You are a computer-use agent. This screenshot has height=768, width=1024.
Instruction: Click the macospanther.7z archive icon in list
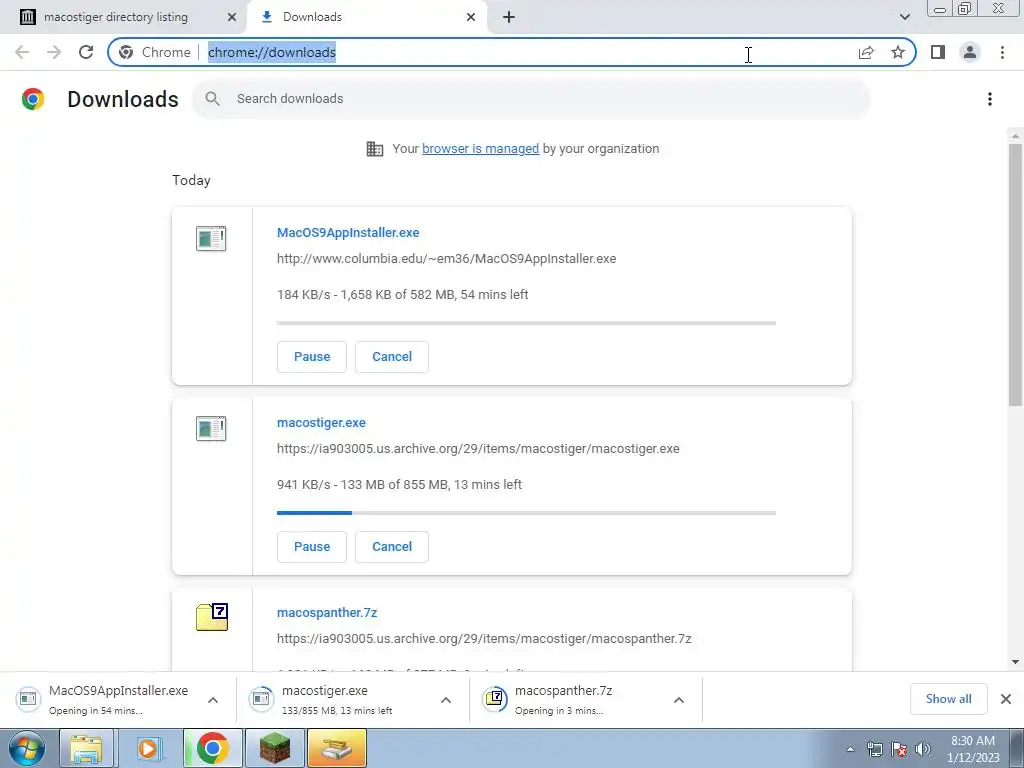coord(212,616)
